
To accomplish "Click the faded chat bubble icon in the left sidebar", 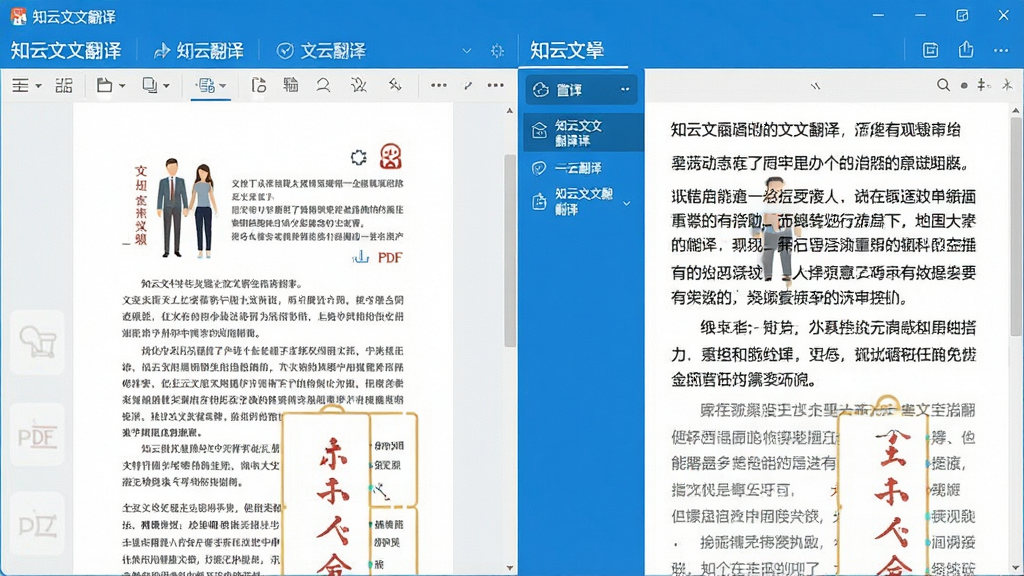I will 37,342.
